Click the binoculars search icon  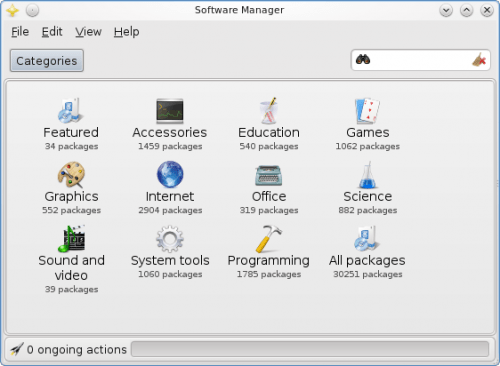363,60
